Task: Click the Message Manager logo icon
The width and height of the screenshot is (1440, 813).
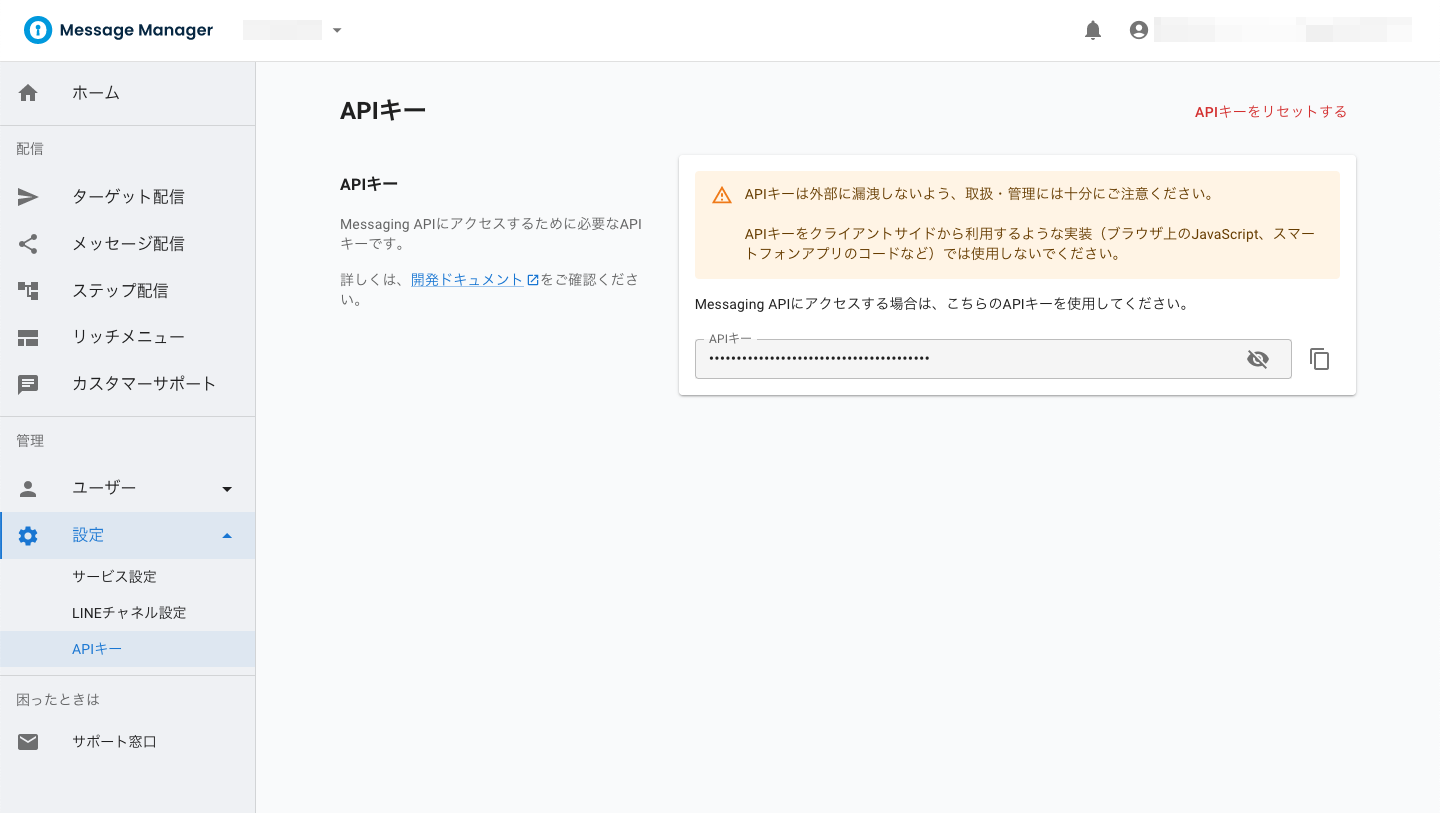Action: (37, 30)
